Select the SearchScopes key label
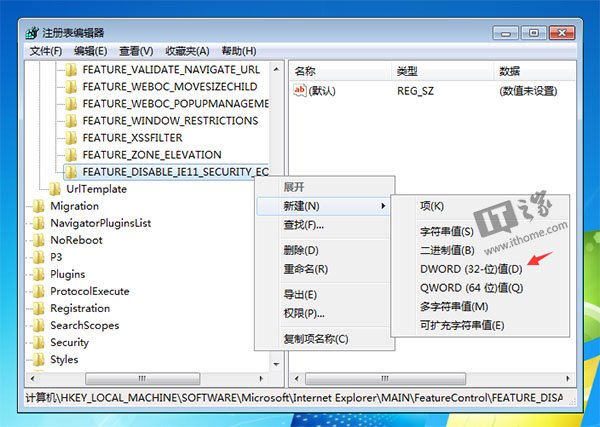Viewport: 600px width, 427px height. pos(85,325)
